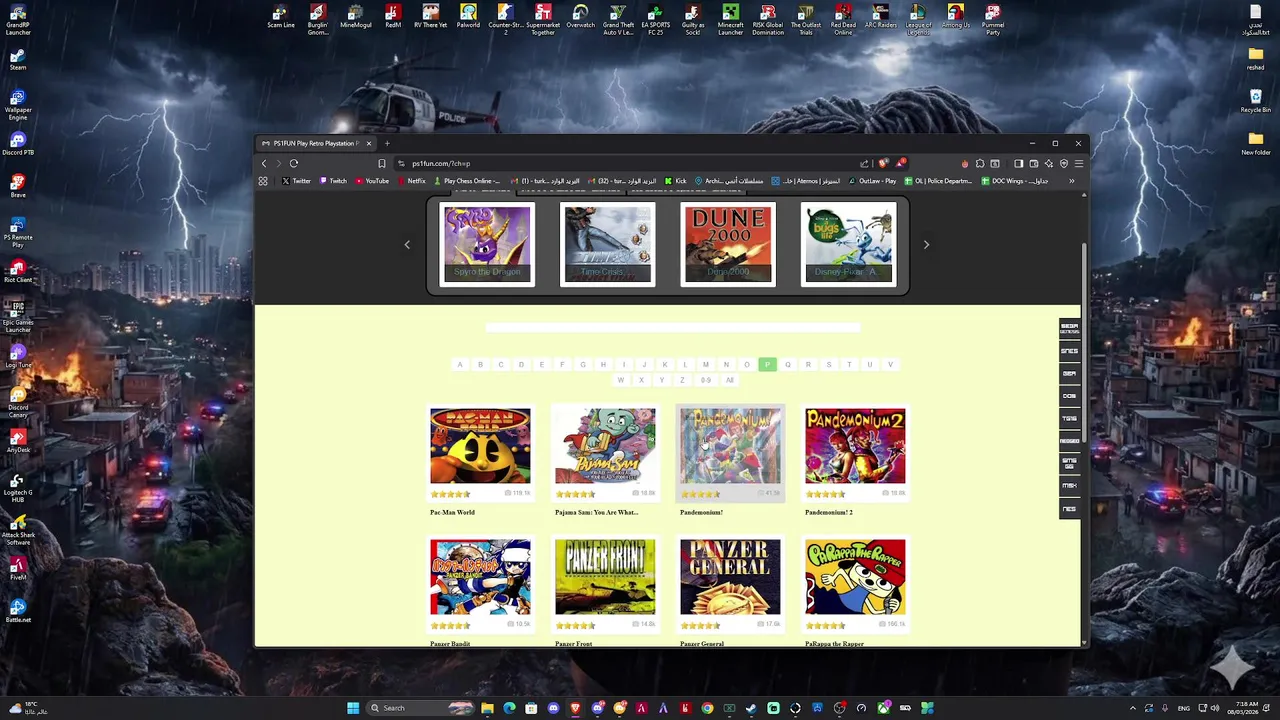
Task: Open the Palworld desktop shortcut
Action: pos(468,16)
